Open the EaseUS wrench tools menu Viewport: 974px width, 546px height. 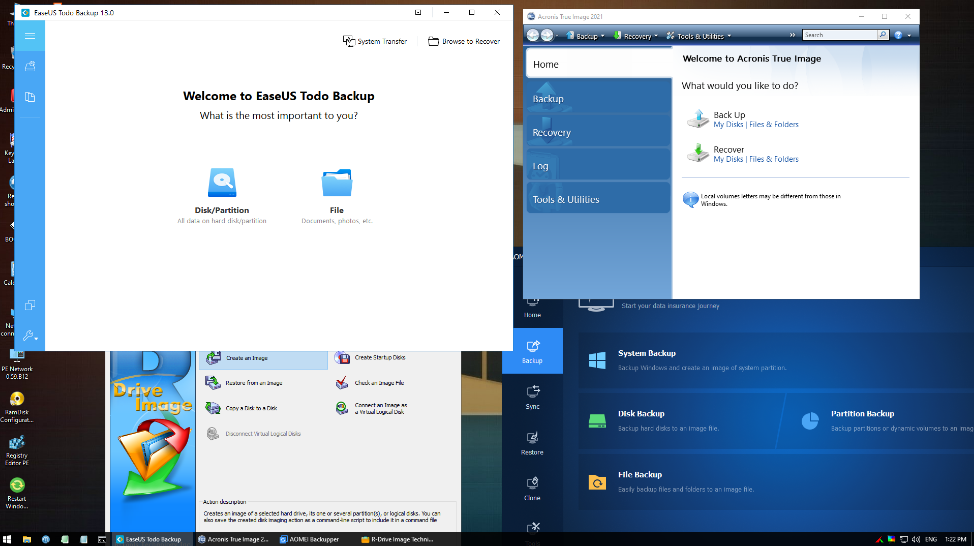[x=30, y=336]
